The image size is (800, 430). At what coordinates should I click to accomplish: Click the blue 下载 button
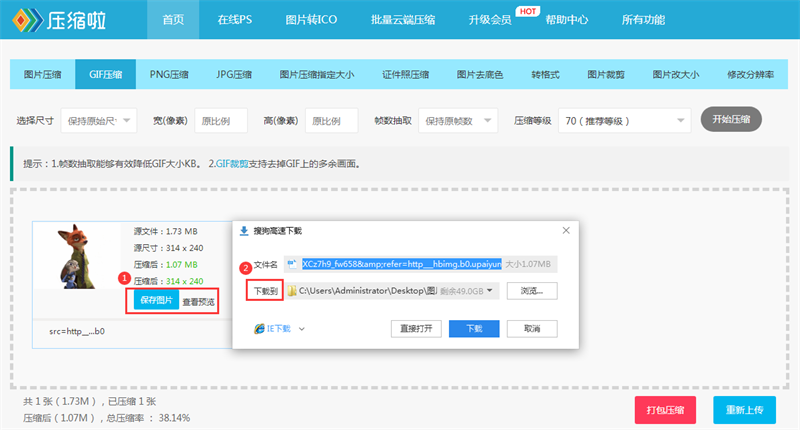[474, 329]
